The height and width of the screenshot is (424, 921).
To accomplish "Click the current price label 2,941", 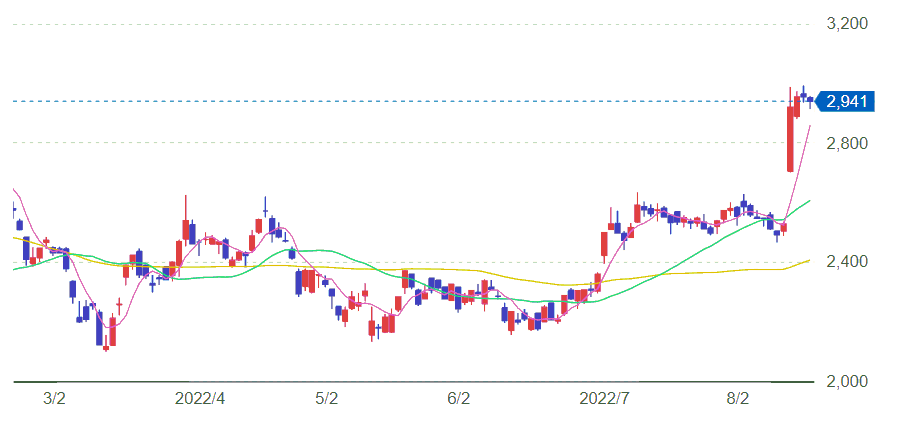I will pos(846,102).
